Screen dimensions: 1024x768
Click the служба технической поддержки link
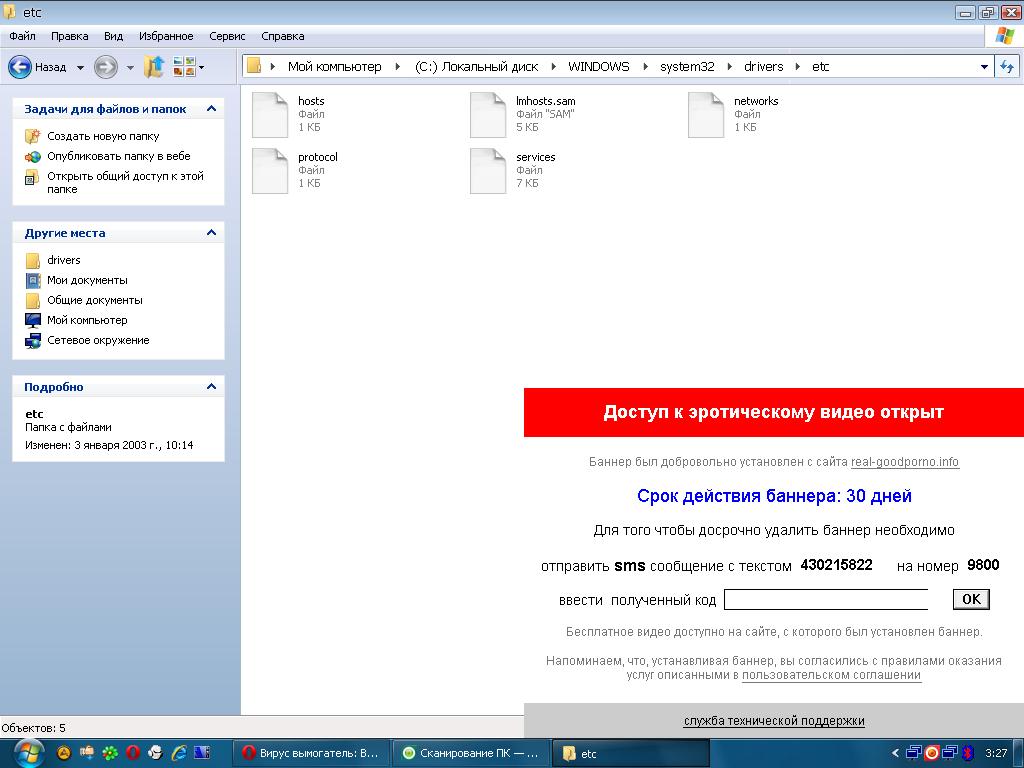coord(774,721)
